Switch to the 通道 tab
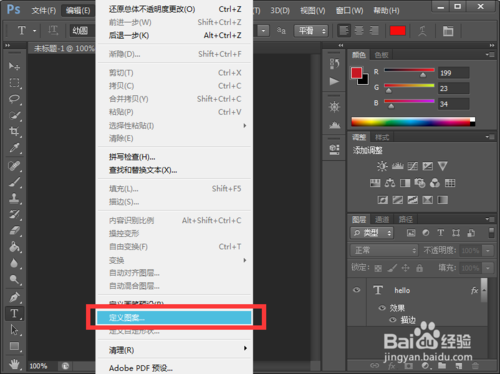The width and height of the screenshot is (500, 374). click(x=382, y=219)
